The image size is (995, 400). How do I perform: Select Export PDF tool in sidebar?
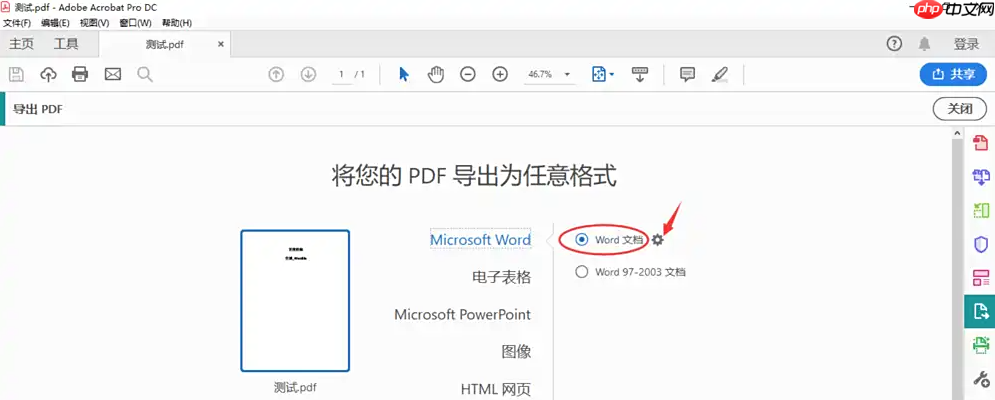pyautogui.click(x=981, y=311)
